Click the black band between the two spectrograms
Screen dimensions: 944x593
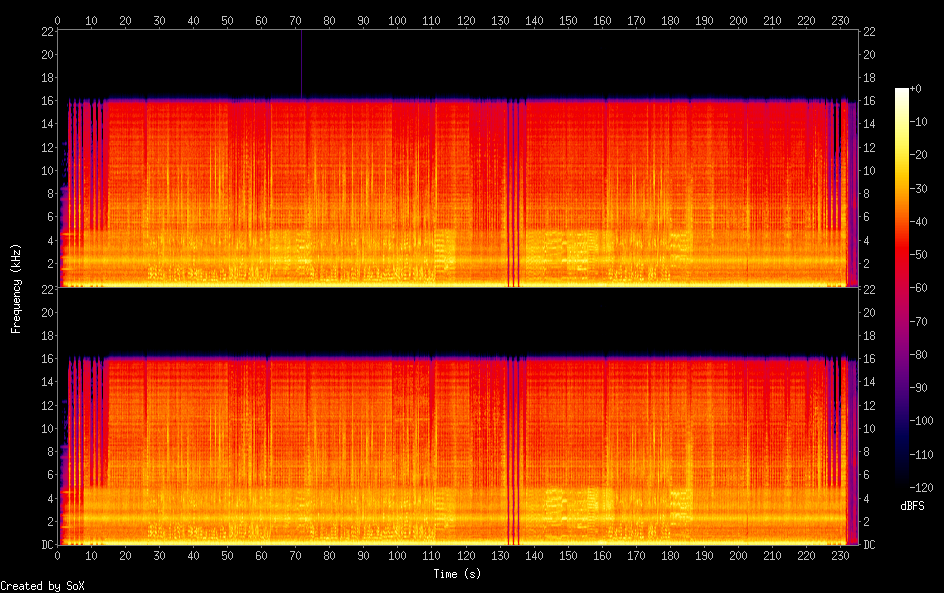pyautogui.click(x=457, y=322)
